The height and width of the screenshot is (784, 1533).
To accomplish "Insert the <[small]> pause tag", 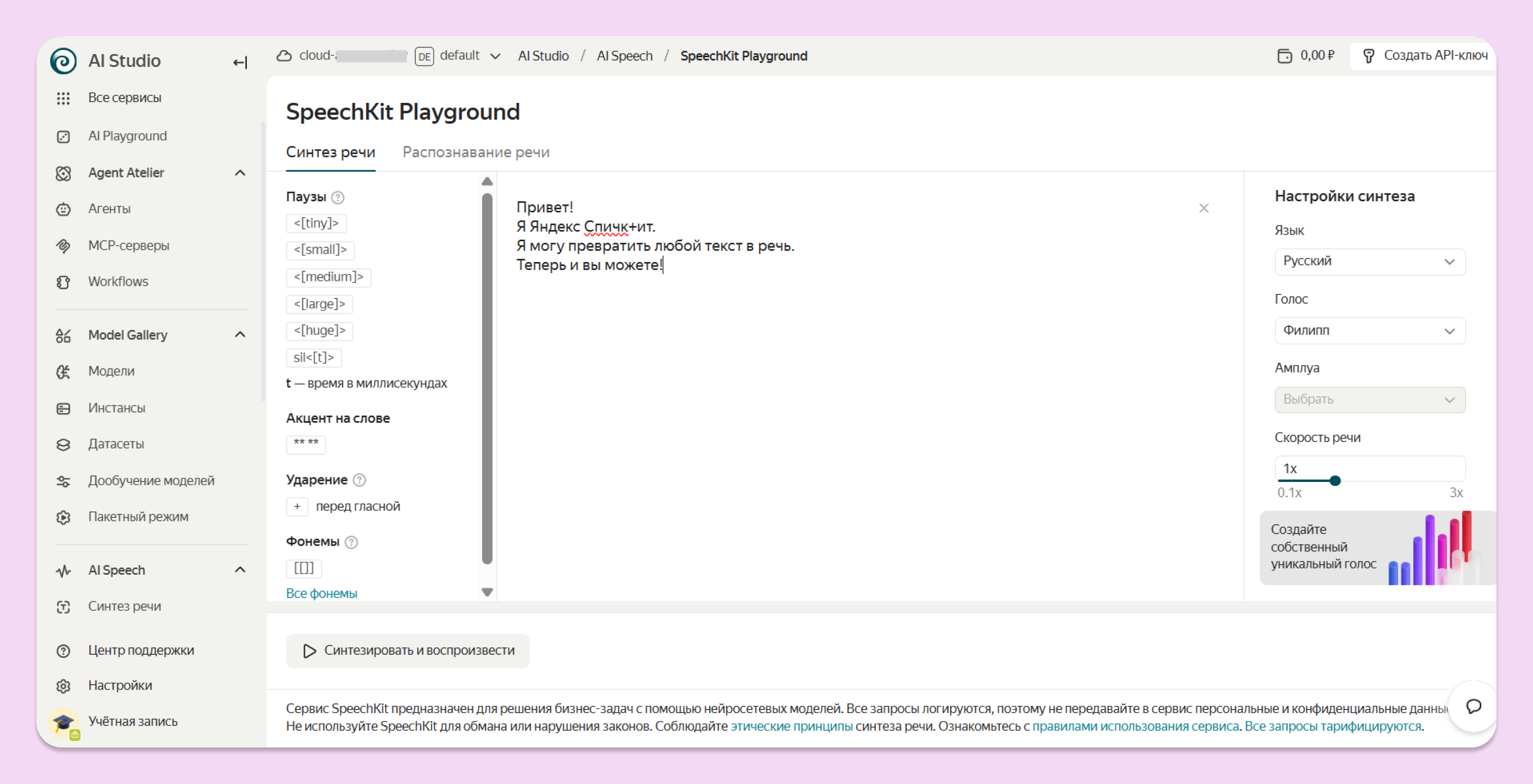I will 320,250.
